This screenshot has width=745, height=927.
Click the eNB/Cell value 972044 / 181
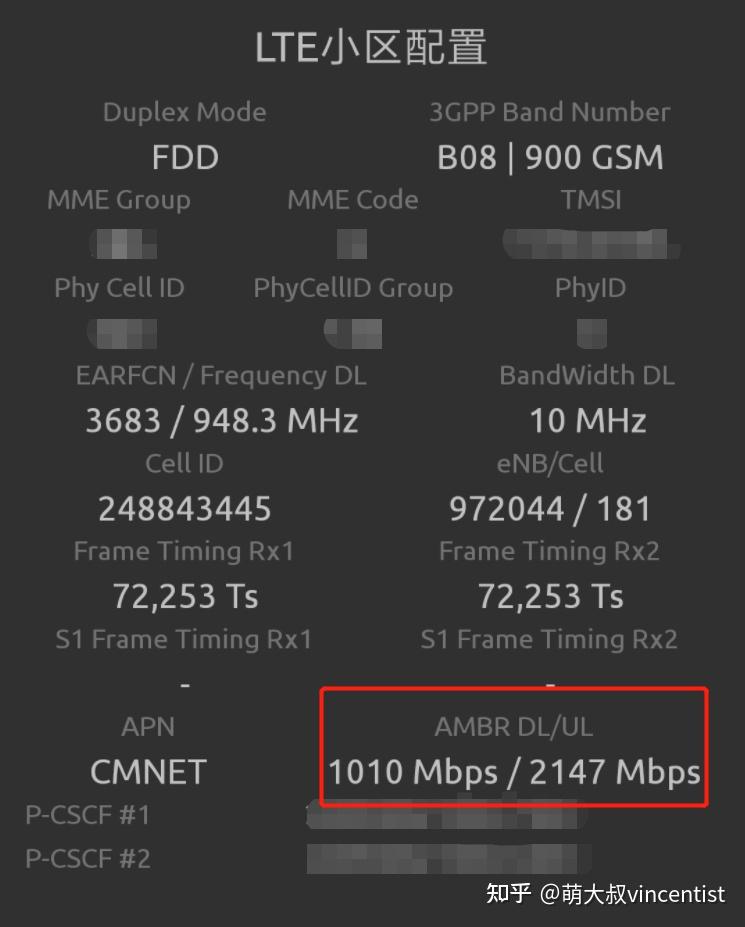coord(550,508)
